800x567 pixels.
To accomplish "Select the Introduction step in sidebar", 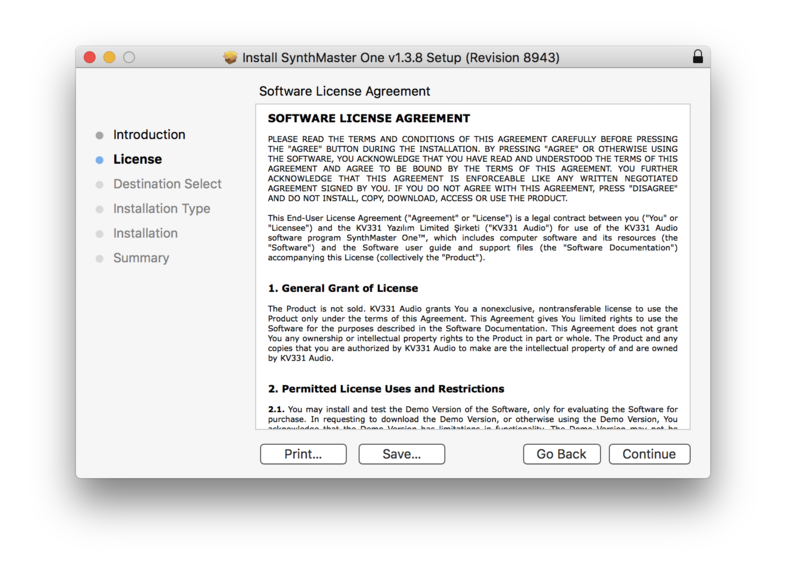I will pyautogui.click(x=149, y=135).
